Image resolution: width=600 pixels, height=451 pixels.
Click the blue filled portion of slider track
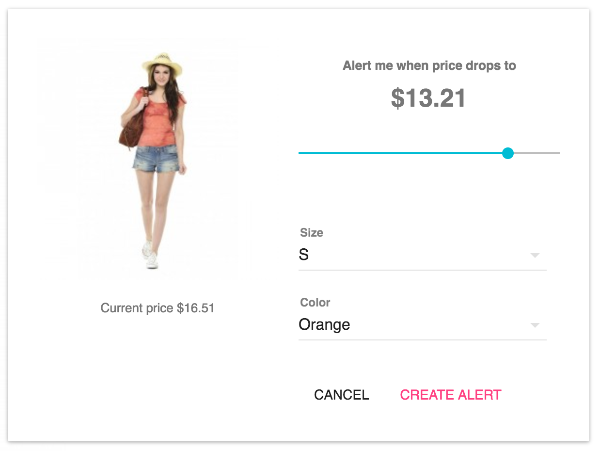tap(400, 153)
